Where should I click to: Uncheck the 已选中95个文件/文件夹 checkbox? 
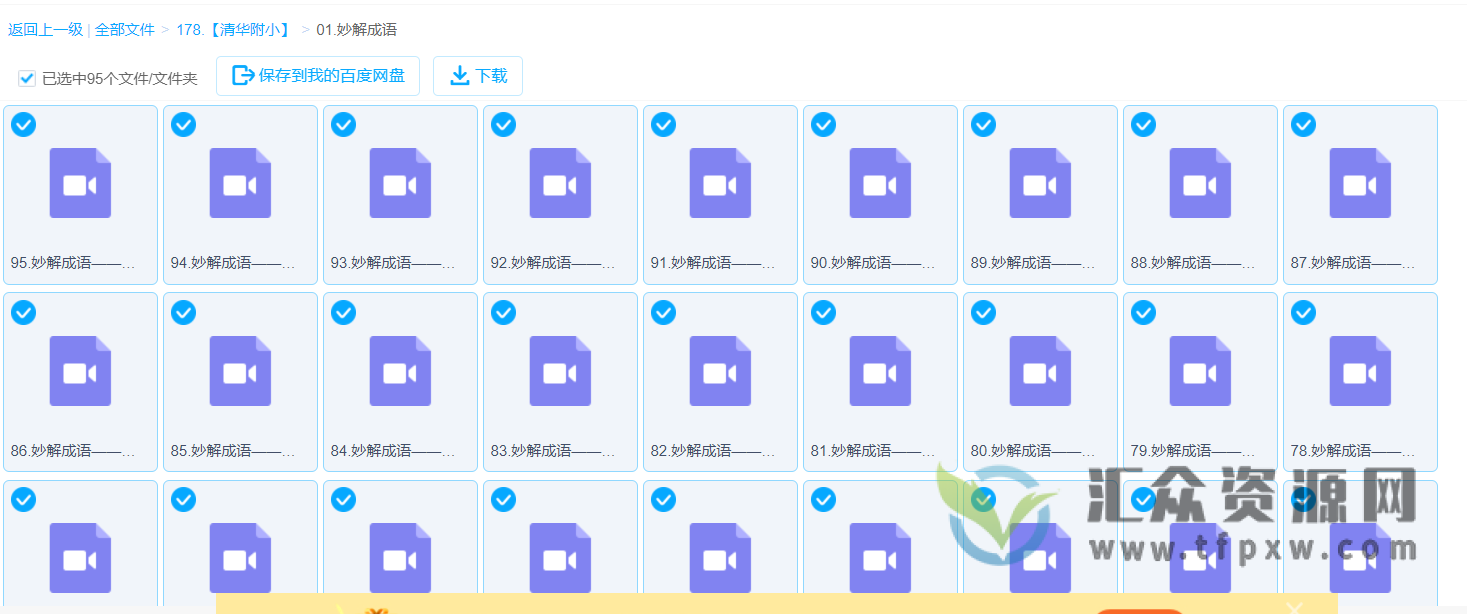coord(26,77)
